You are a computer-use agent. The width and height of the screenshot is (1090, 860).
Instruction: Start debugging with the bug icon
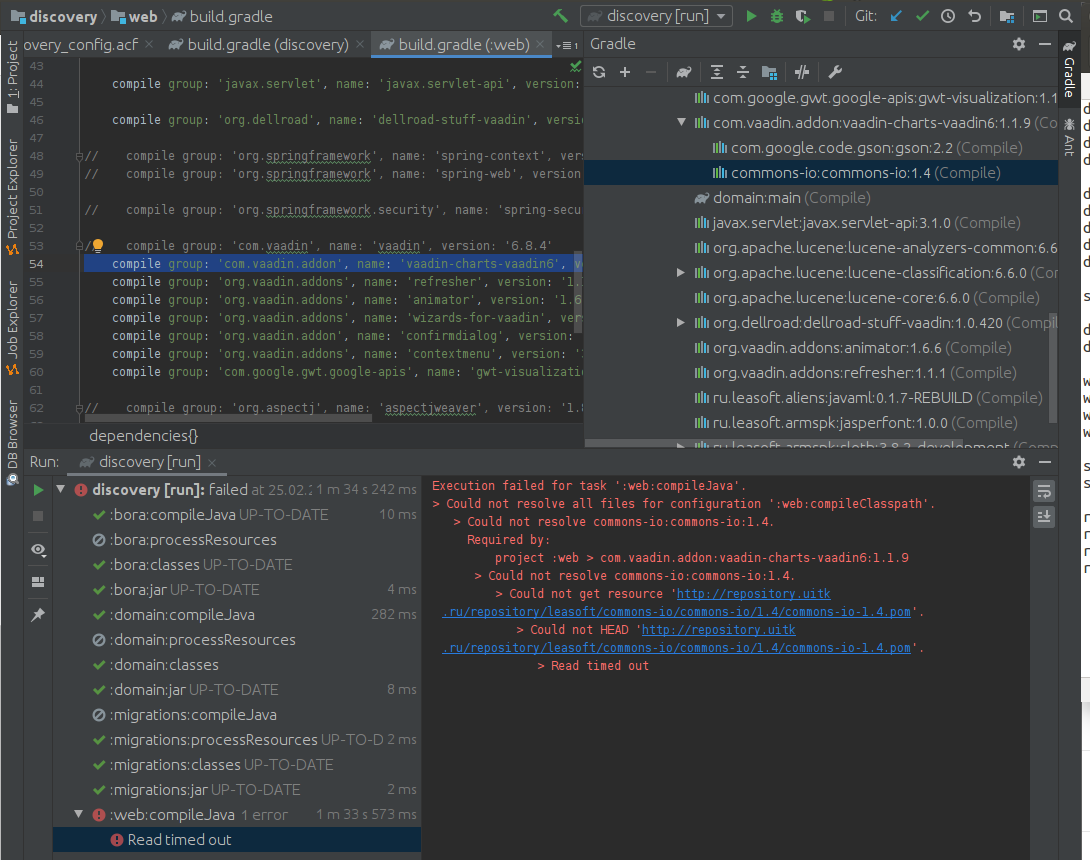[777, 16]
